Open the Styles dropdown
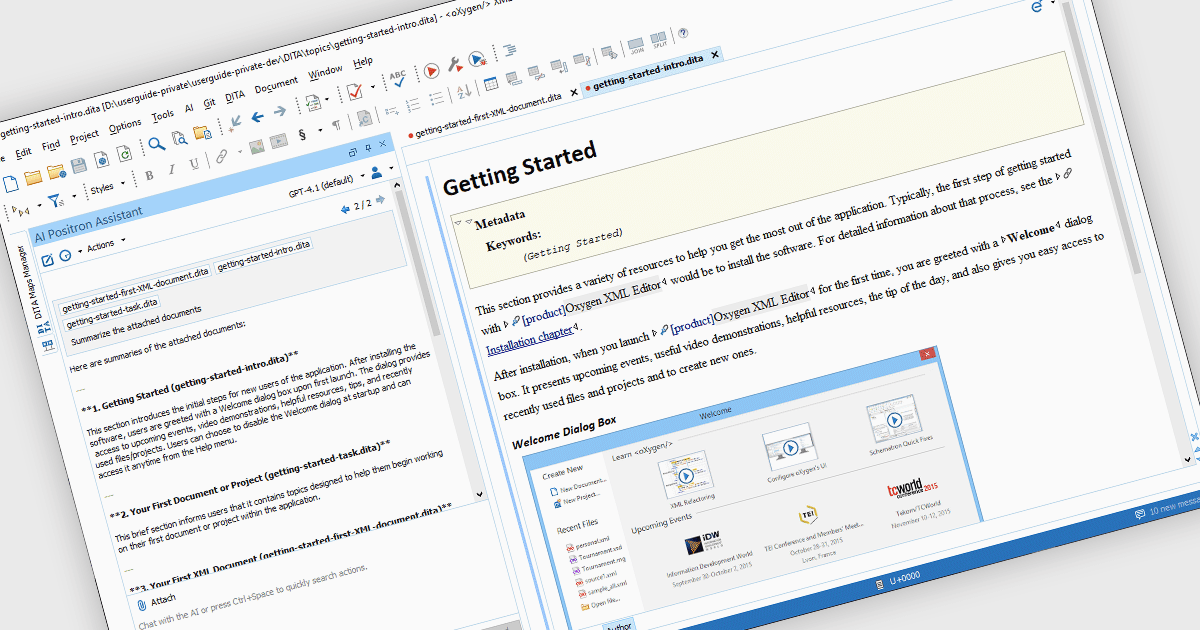1200x630 pixels. tap(106, 188)
